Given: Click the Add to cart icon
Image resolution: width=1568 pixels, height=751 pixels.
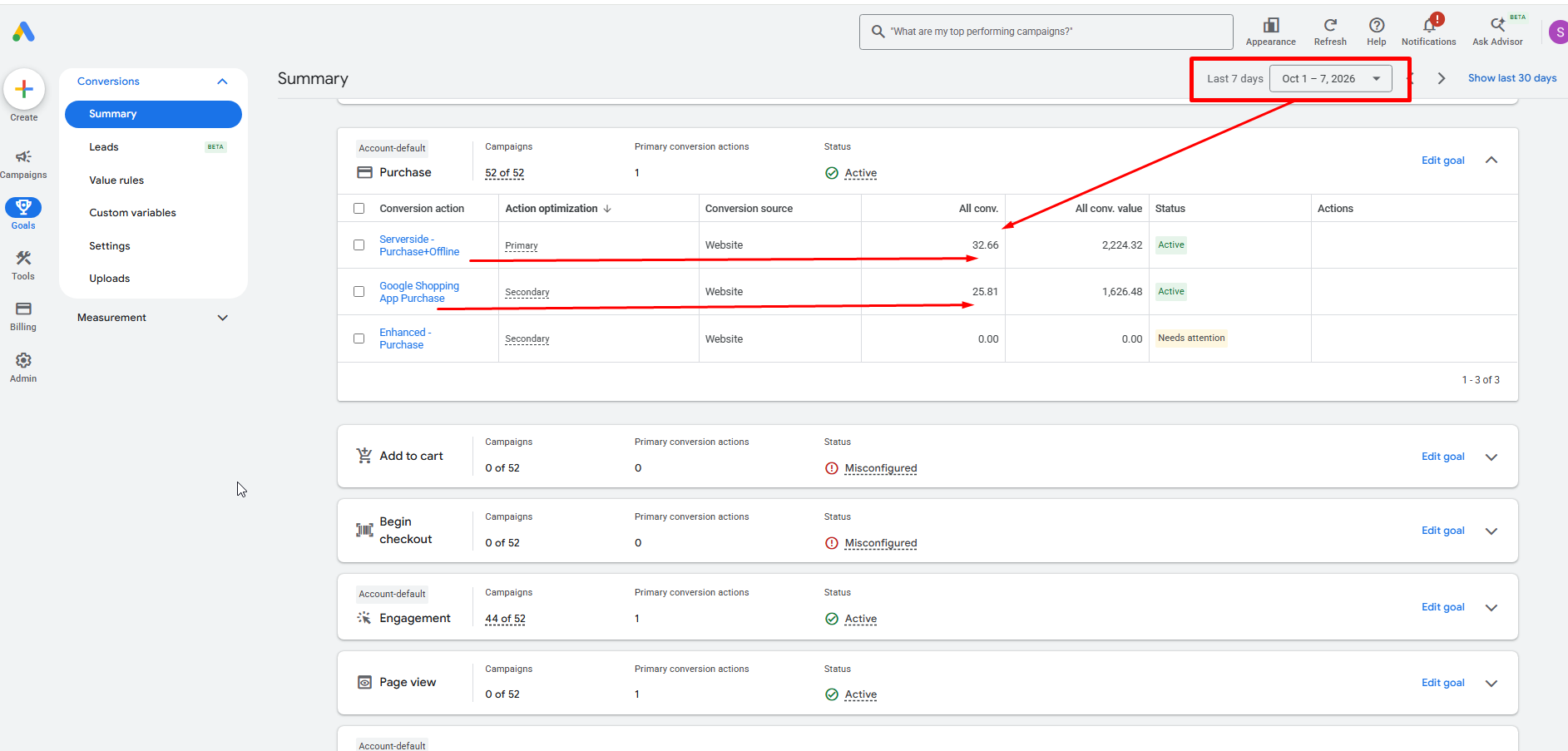Looking at the screenshot, I should click(364, 456).
